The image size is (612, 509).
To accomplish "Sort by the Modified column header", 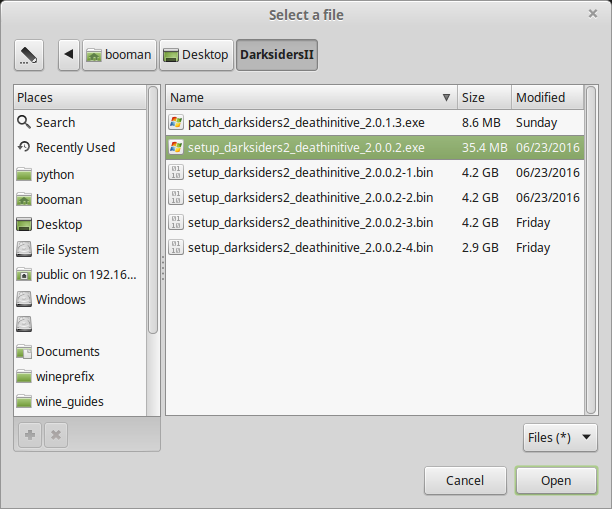I will click(548, 97).
